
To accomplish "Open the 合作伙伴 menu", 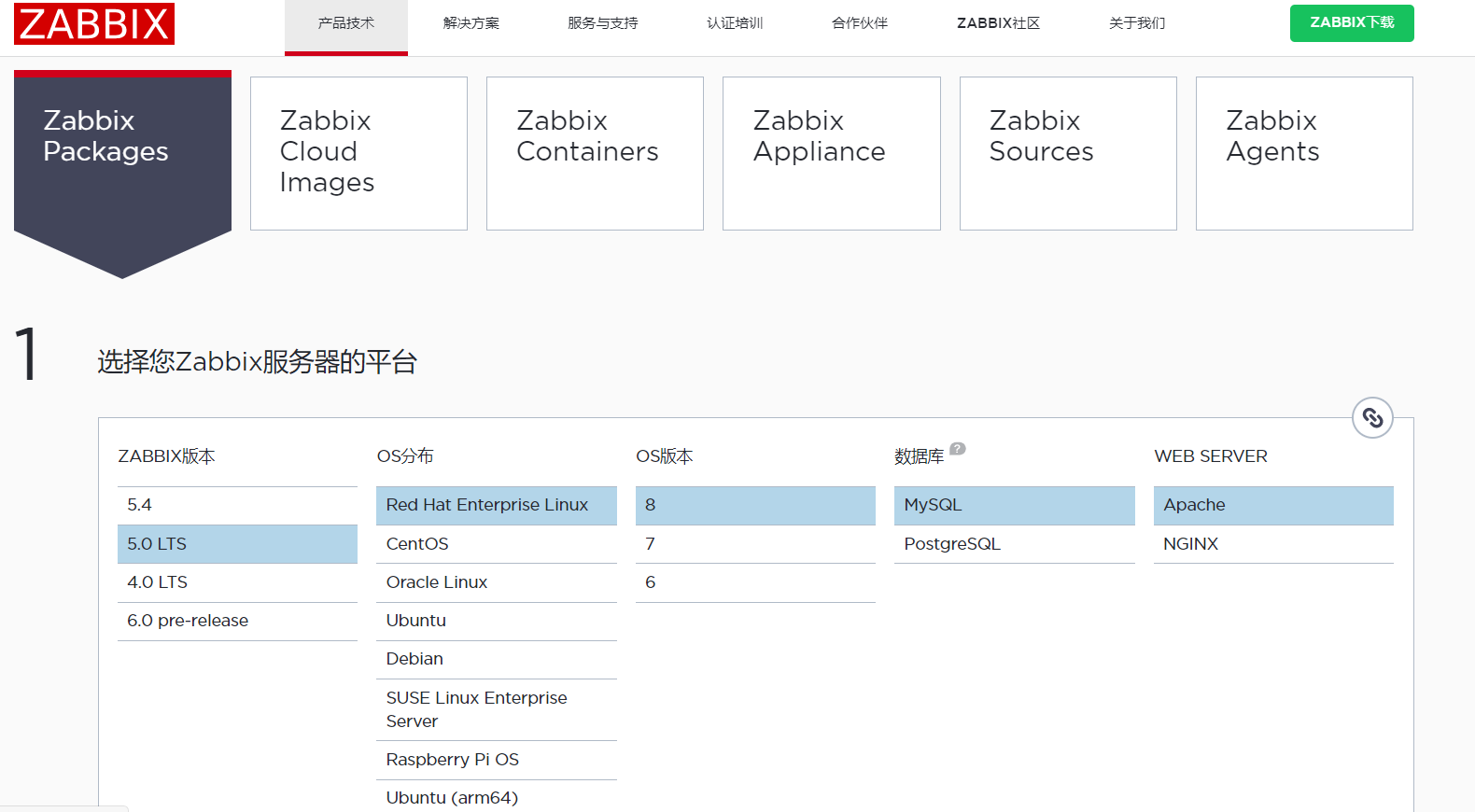I will click(x=860, y=23).
